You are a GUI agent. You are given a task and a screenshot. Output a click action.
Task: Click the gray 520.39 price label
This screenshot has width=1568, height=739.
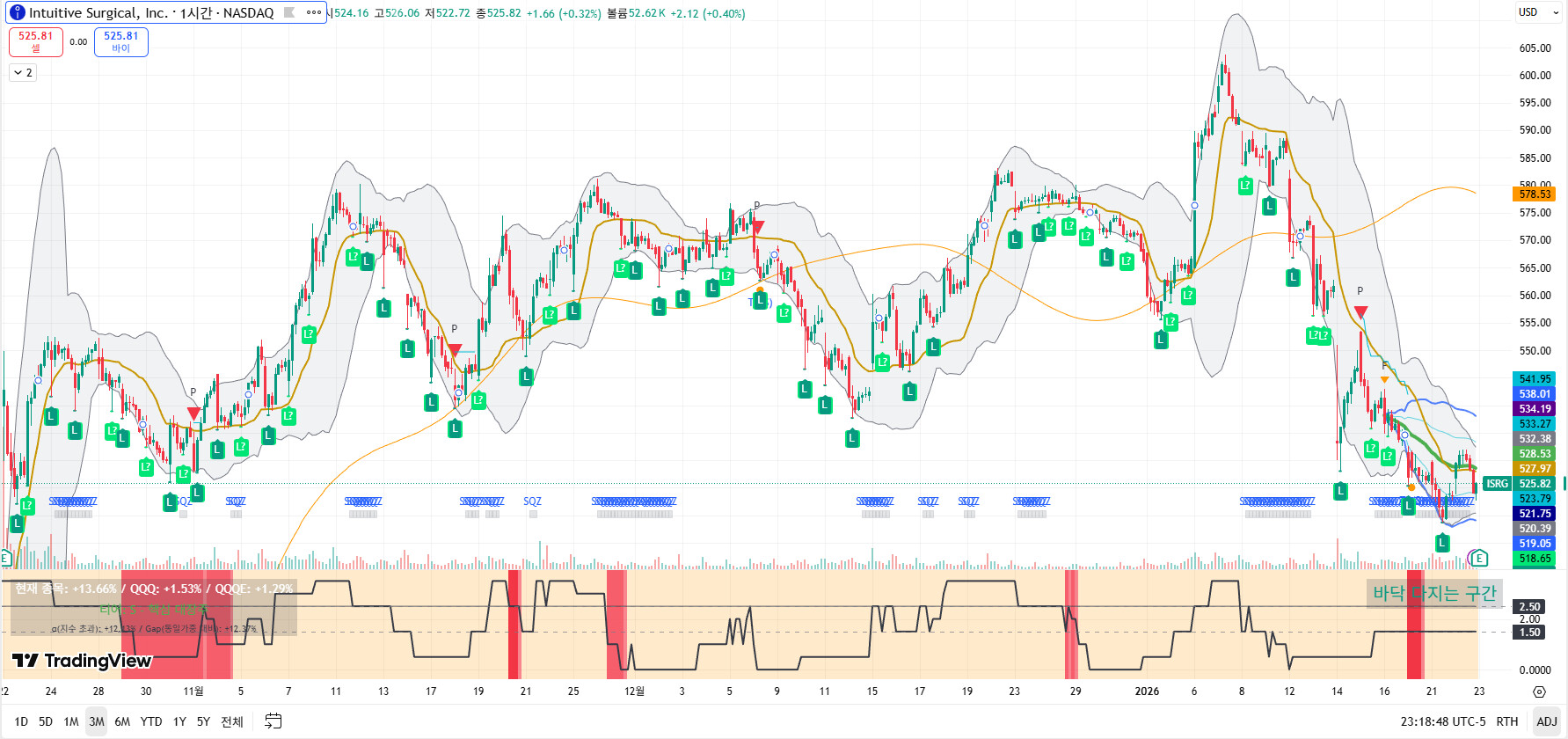click(1535, 529)
